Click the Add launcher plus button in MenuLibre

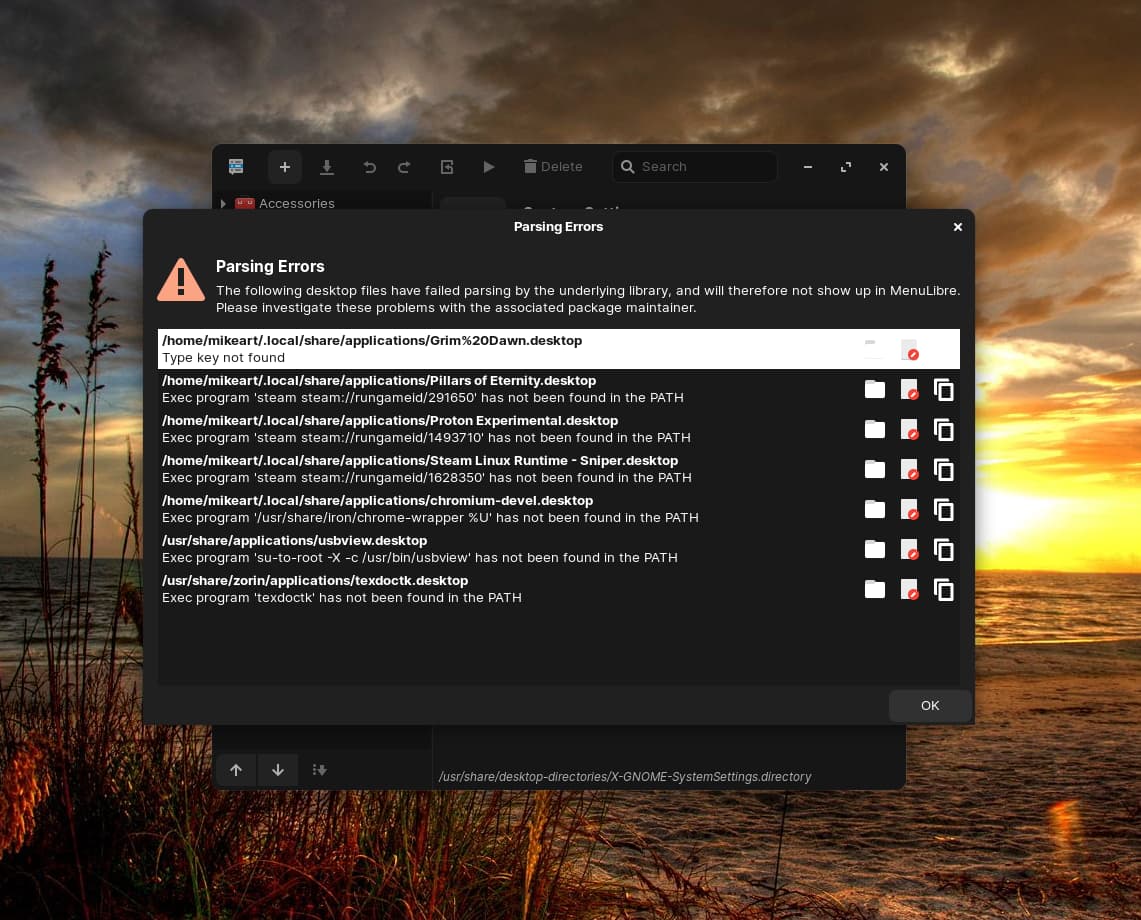285,167
